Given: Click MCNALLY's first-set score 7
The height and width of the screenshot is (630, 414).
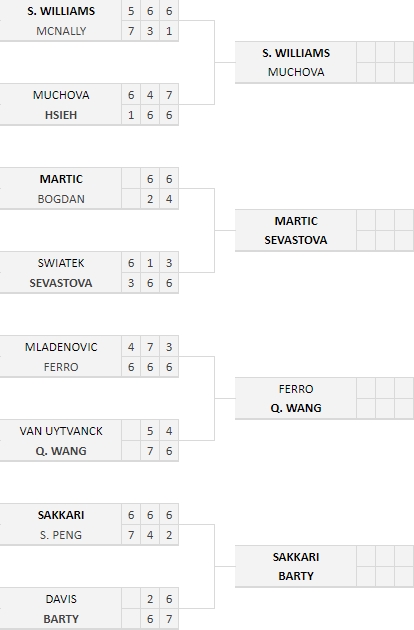Looking at the screenshot, I should (131, 31).
